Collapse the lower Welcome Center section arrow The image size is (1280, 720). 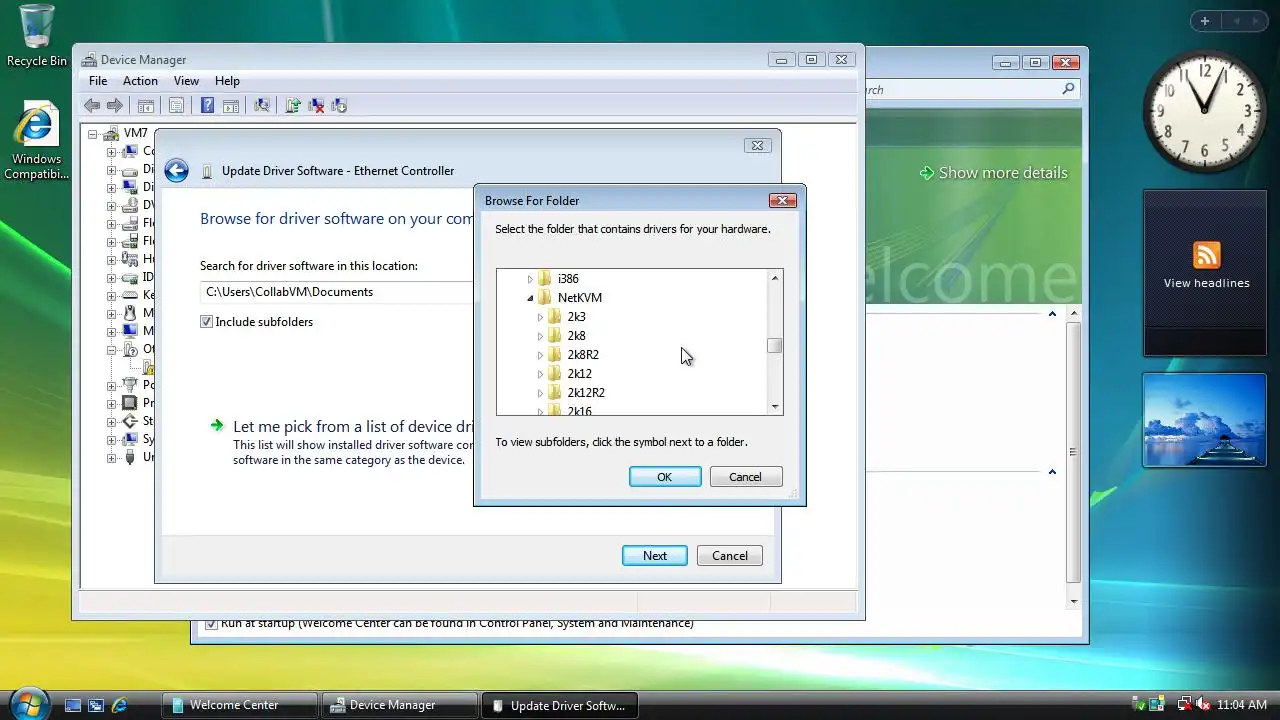pyautogui.click(x=1052, y=472)
